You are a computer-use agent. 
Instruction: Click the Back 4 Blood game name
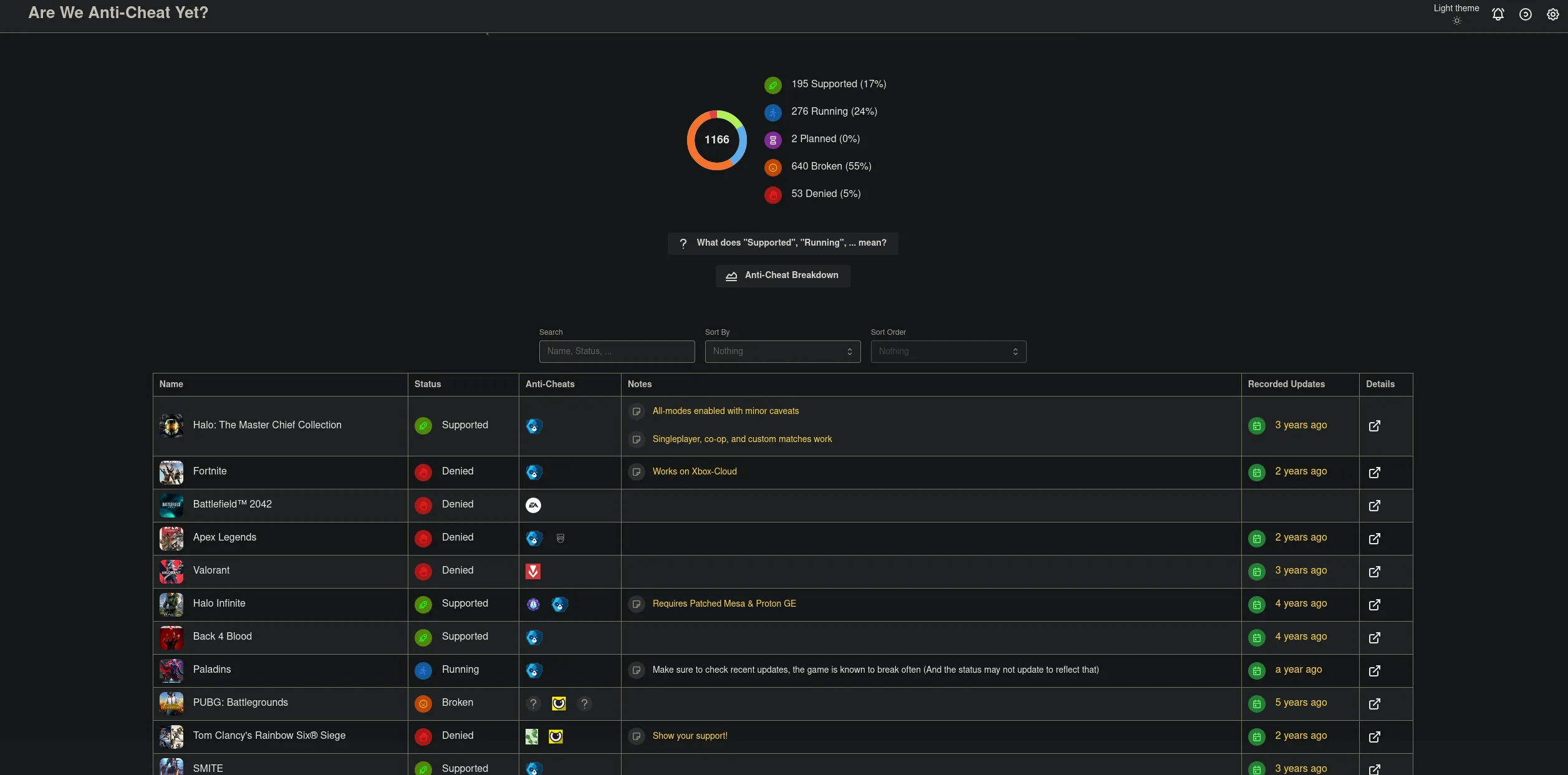click(x=222, y=637)
